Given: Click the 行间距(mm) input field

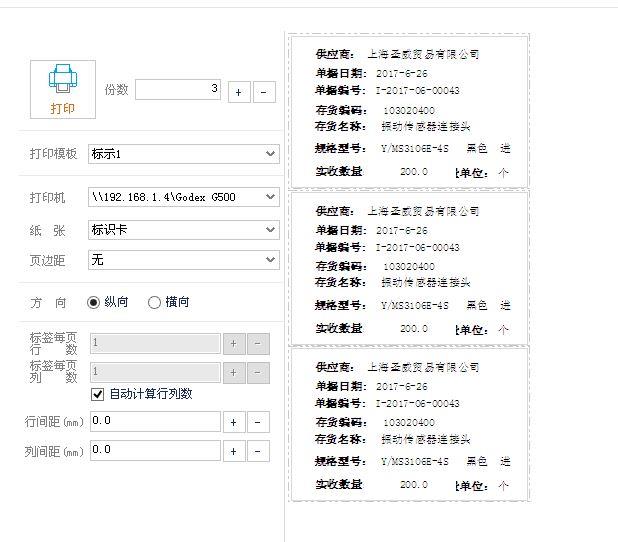Looking at the screenshot, I should tap(155, 421).
